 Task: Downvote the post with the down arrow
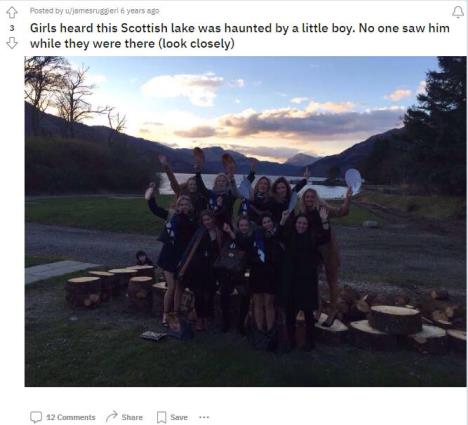coord(12,43)
